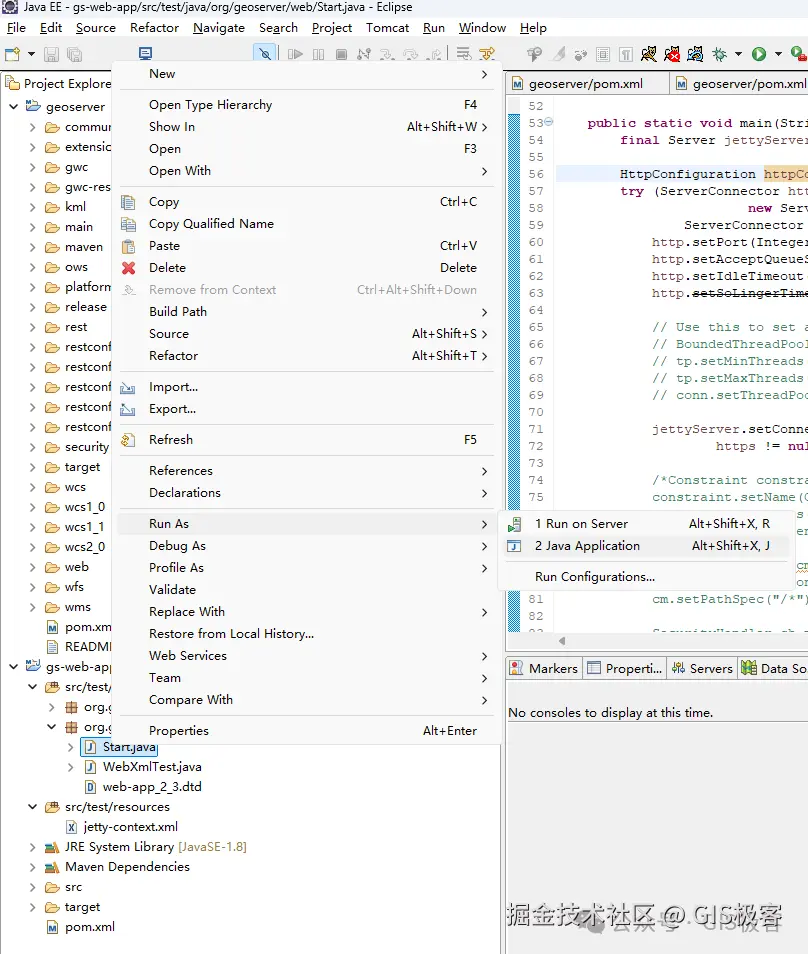The image size is (808, 954).
Task: Collapse the src/test/resources source folder
Action: (33, 807)
